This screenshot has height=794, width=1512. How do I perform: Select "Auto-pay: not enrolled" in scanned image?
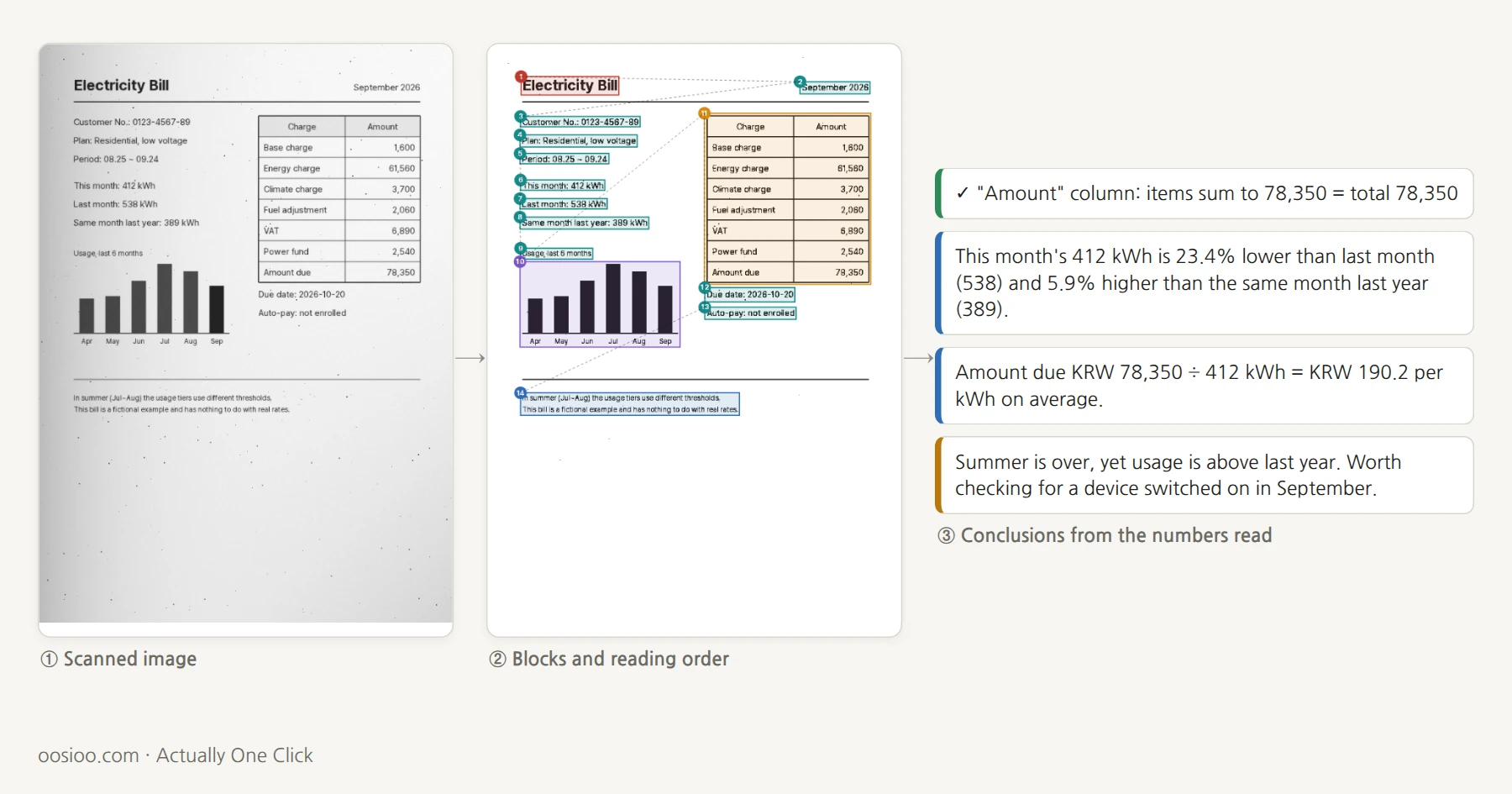[302, 313]
